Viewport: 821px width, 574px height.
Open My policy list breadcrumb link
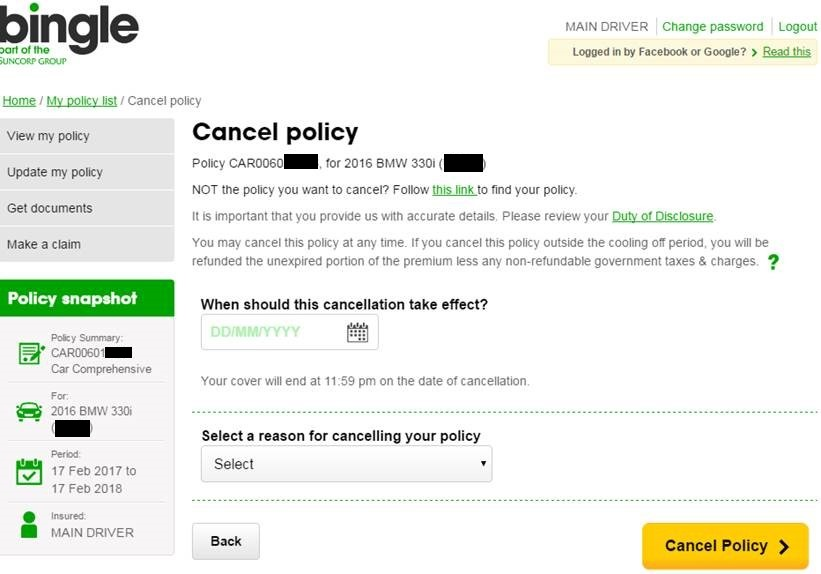pyautogui.click(x=82, y=101)
